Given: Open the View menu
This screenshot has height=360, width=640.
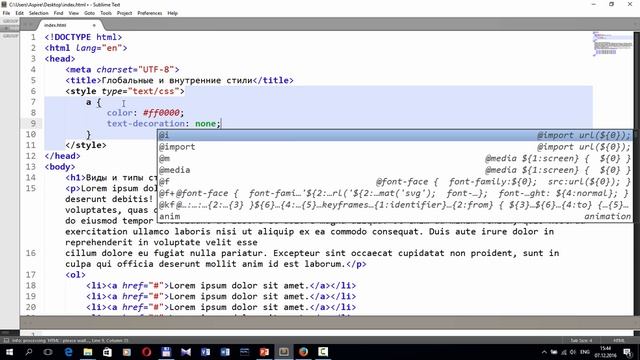Looking at the screenshot, I should (73, 13).
